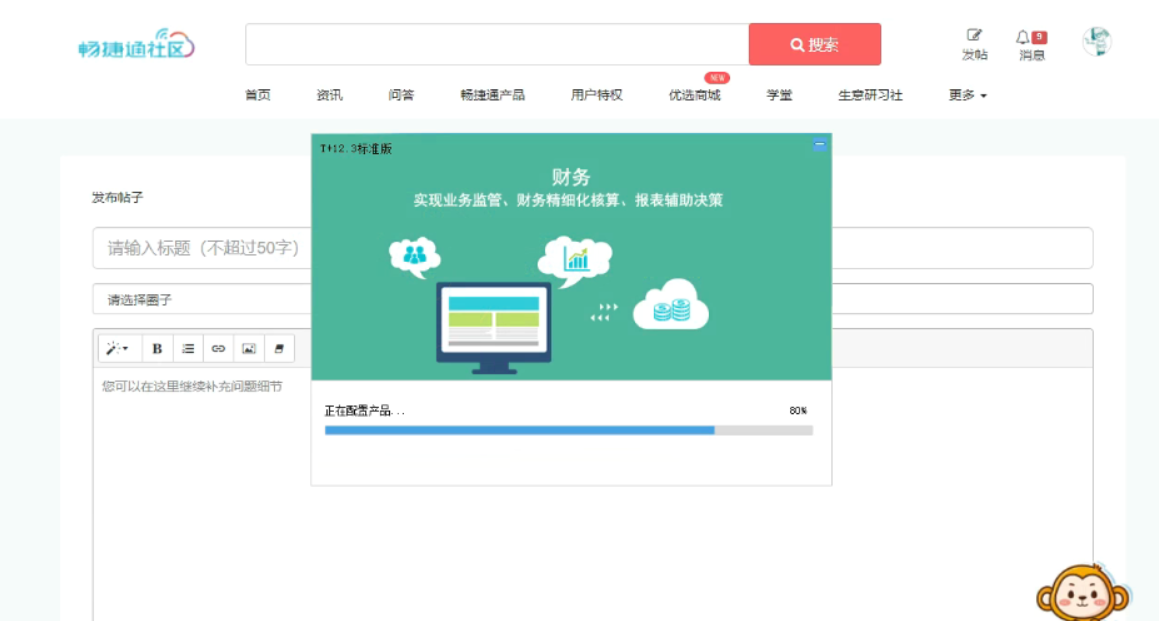Minimize the T+12.3标准版 installer window
Viewport: 1159px width, 621px height.
819,144
